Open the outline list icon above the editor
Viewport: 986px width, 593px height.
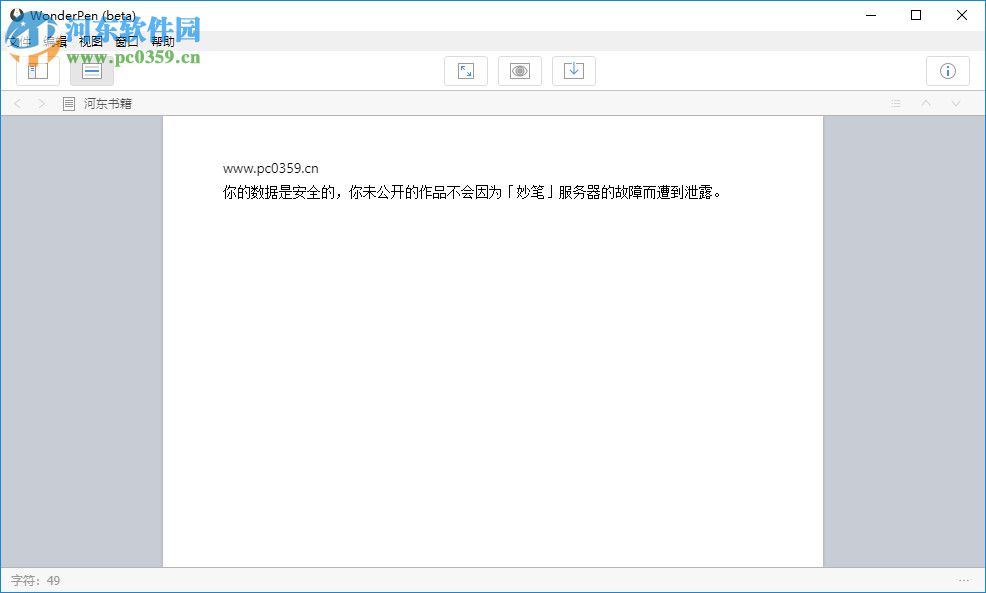896,103
